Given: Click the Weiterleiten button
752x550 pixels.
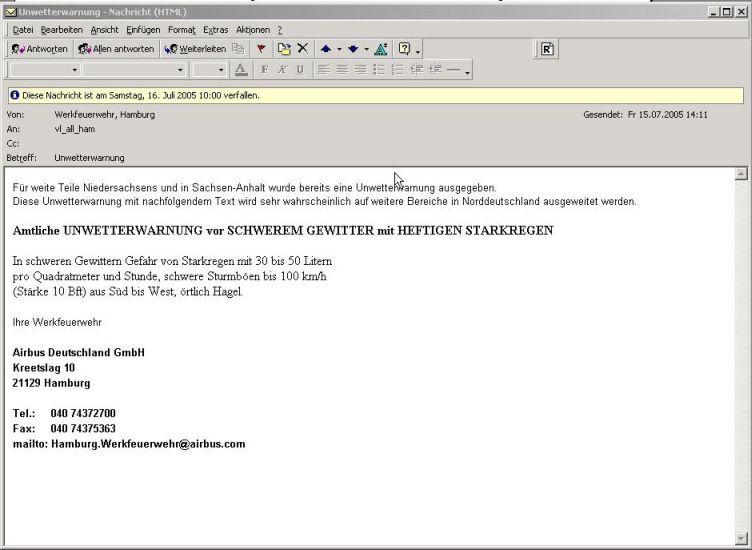Looking at the screenshot, I should pyautogui.click(x=195, y=49).
